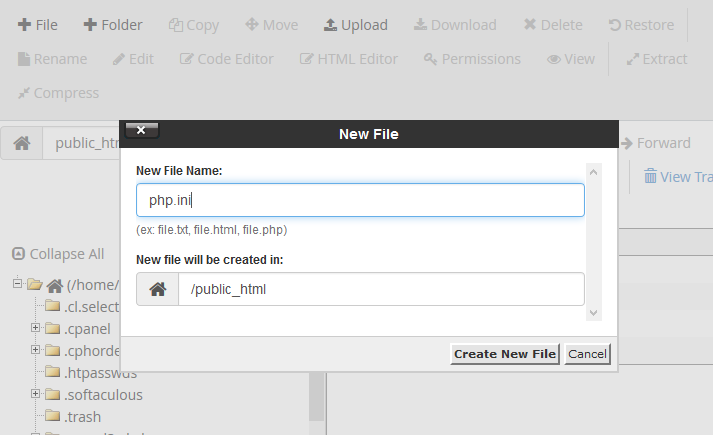Click Collapse All in the folder tree
Viewport: 713px width, 435px height.
58,254
